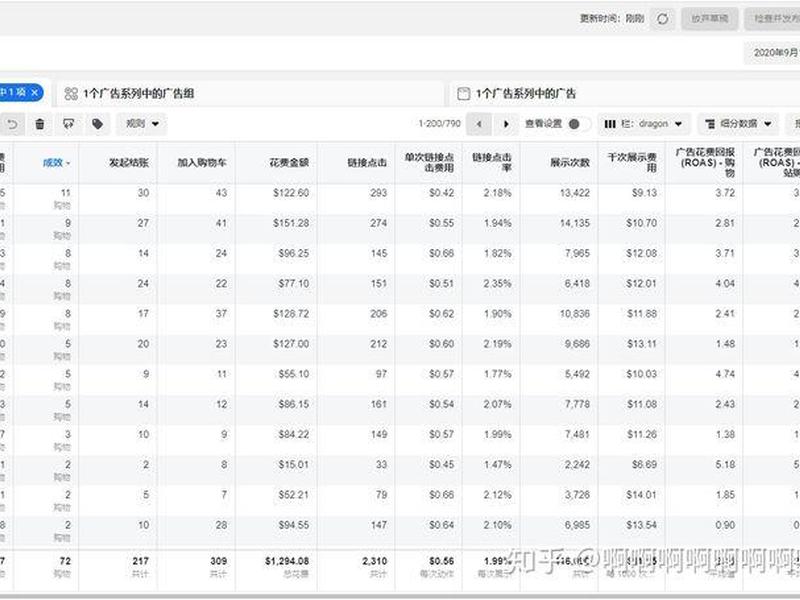Click the trash delete icon
The height and width of the screenshot is (600, 800).
[40, 124]
